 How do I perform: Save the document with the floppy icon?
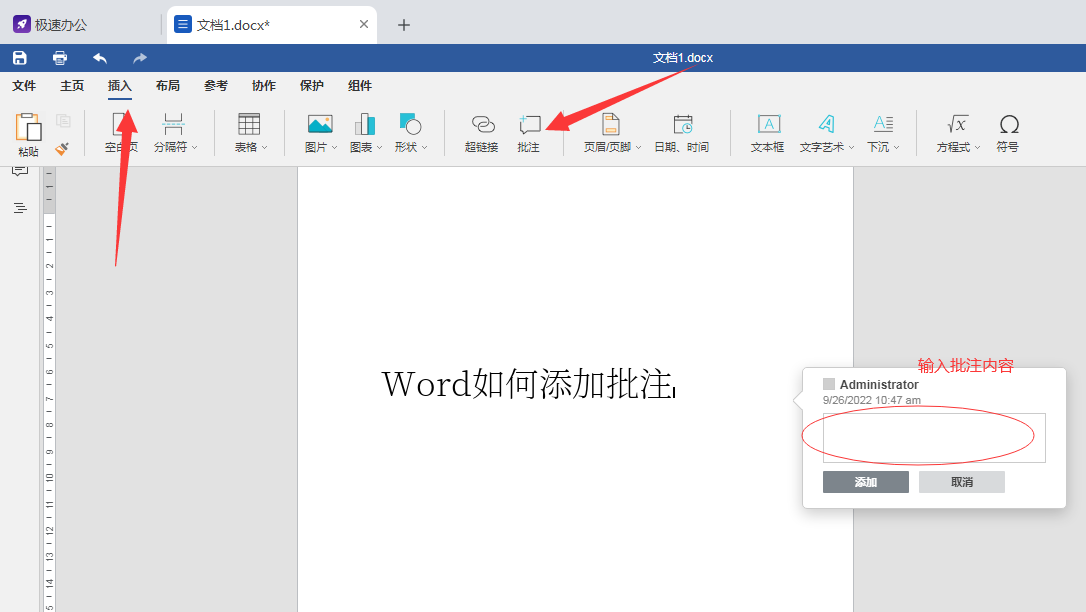(20, 58)
